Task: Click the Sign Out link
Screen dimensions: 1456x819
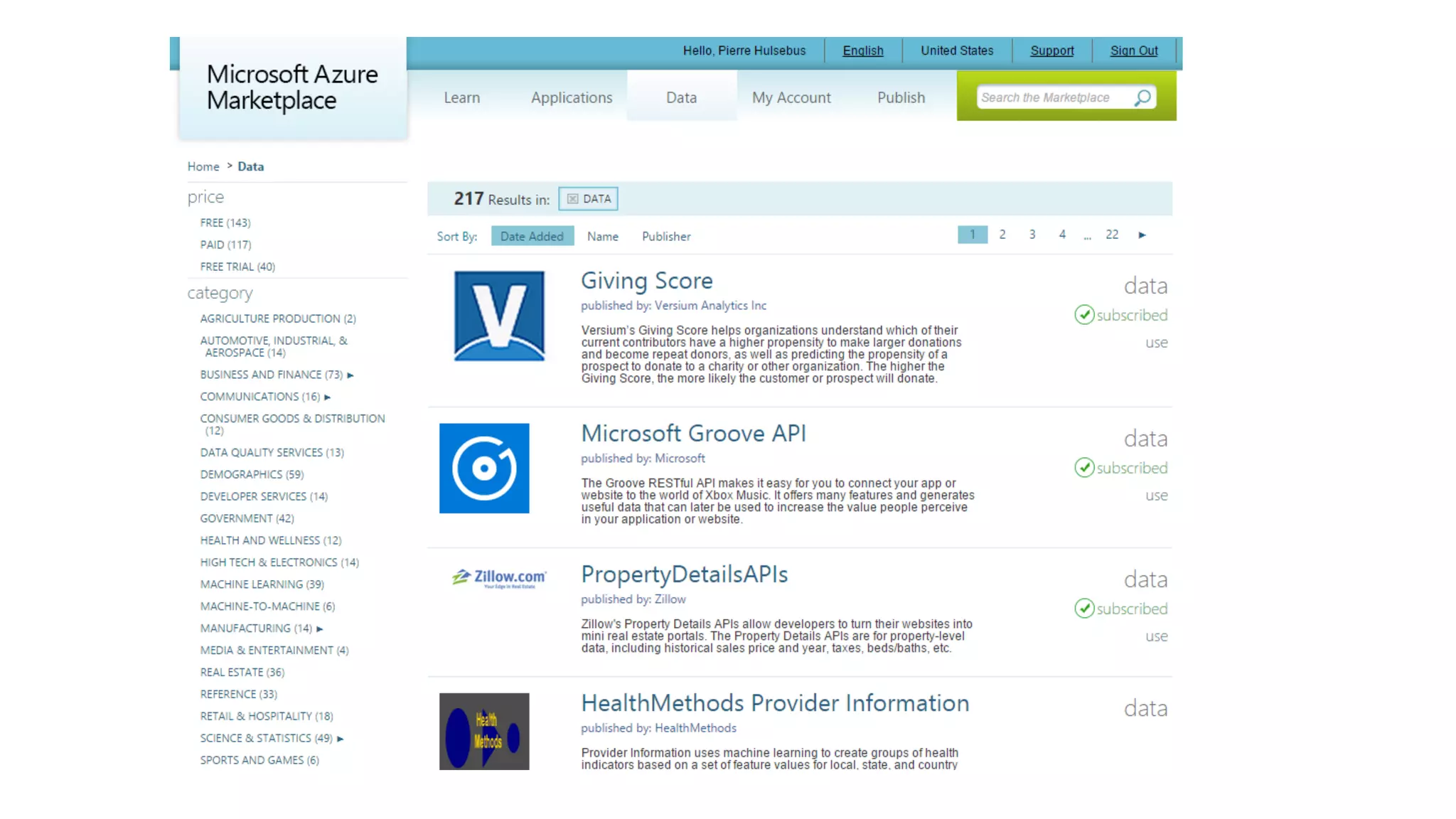Action: pos(1133,50)
